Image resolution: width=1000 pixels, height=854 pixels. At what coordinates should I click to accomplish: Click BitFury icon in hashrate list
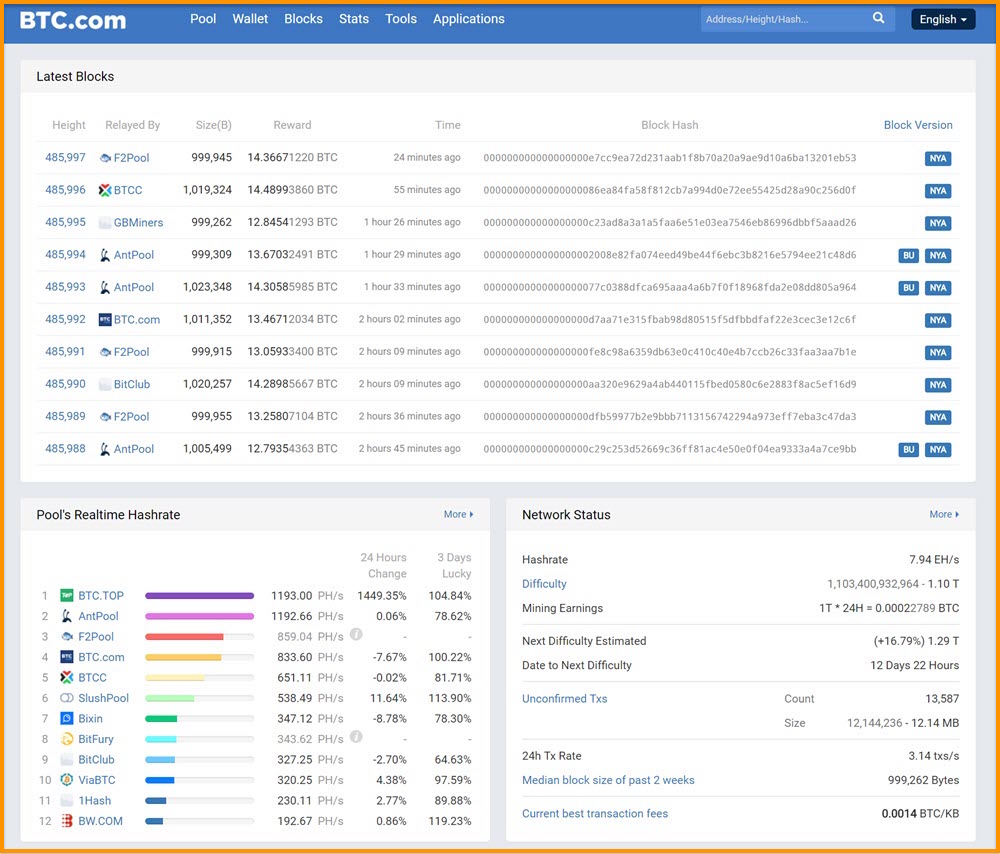click(x=67, y=739)
